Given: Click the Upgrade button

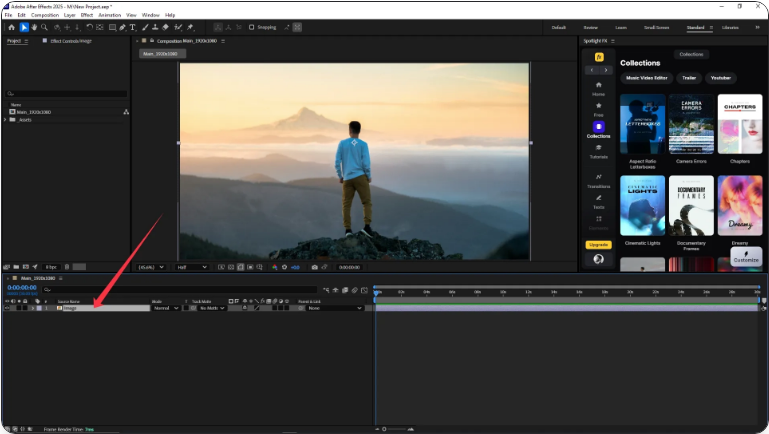Looking at the screenshot, I should point(598,244).
